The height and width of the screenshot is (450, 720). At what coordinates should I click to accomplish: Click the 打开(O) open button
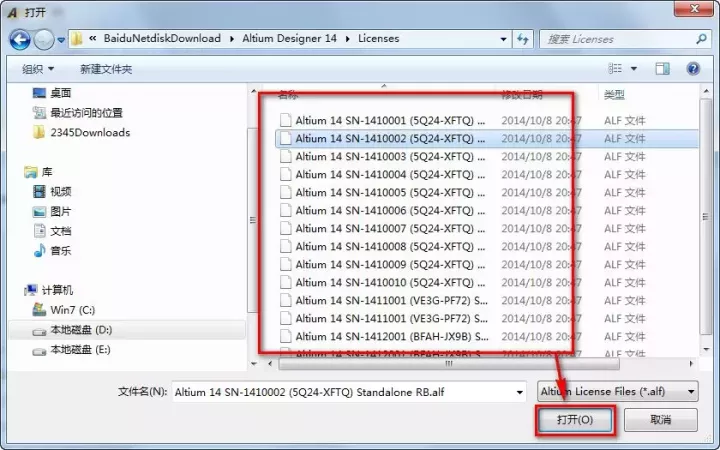[574, 420]
